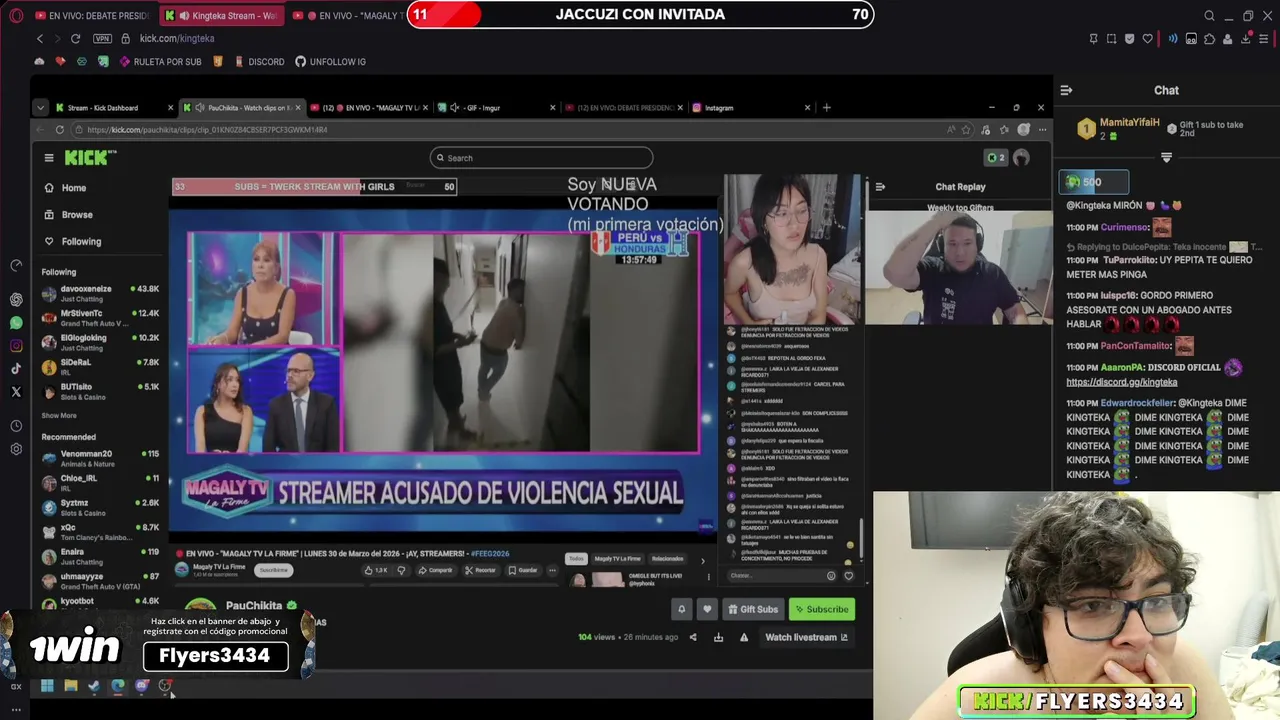Expand Show More under Following
The height and width of the screenshot is (720, 1280).
(x=59, y=416)
